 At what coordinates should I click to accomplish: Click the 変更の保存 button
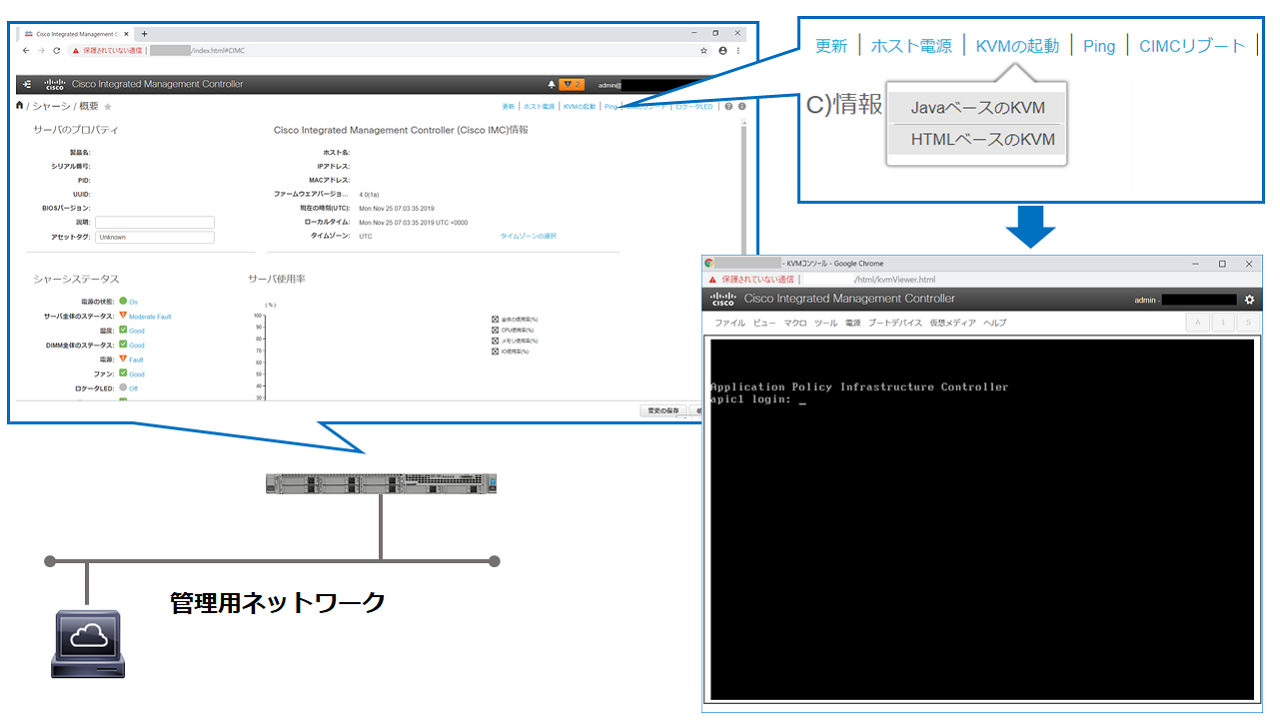pyautogui.click(x=663, y=411)
